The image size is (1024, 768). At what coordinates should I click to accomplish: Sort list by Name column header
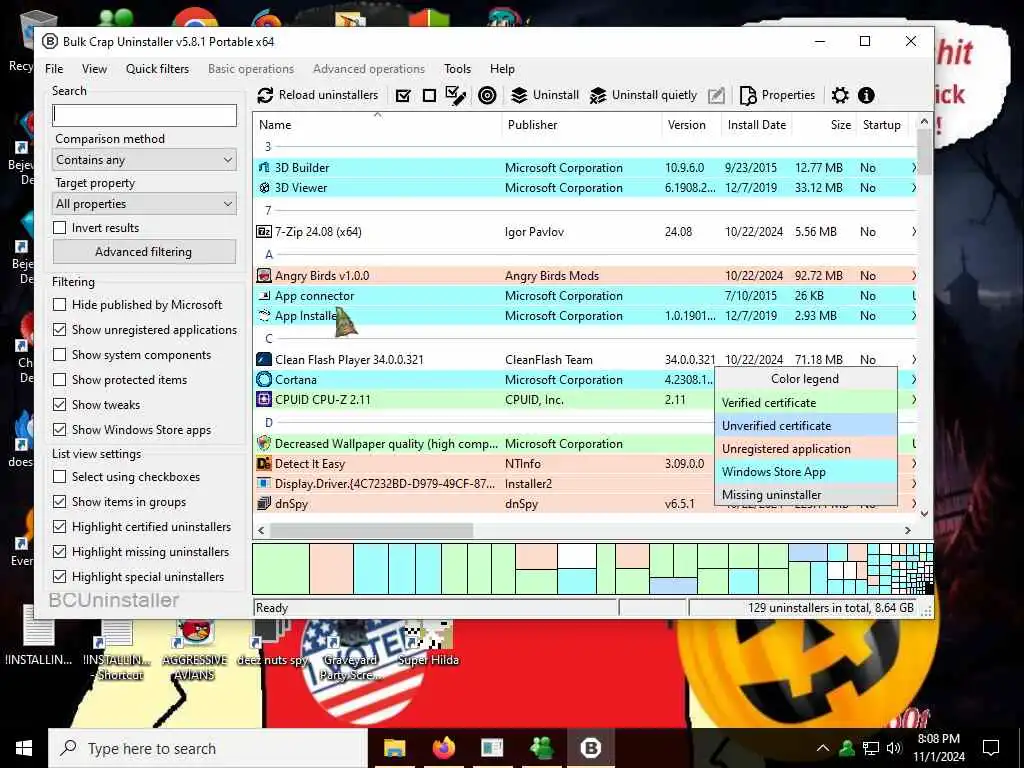pos(377,125)
